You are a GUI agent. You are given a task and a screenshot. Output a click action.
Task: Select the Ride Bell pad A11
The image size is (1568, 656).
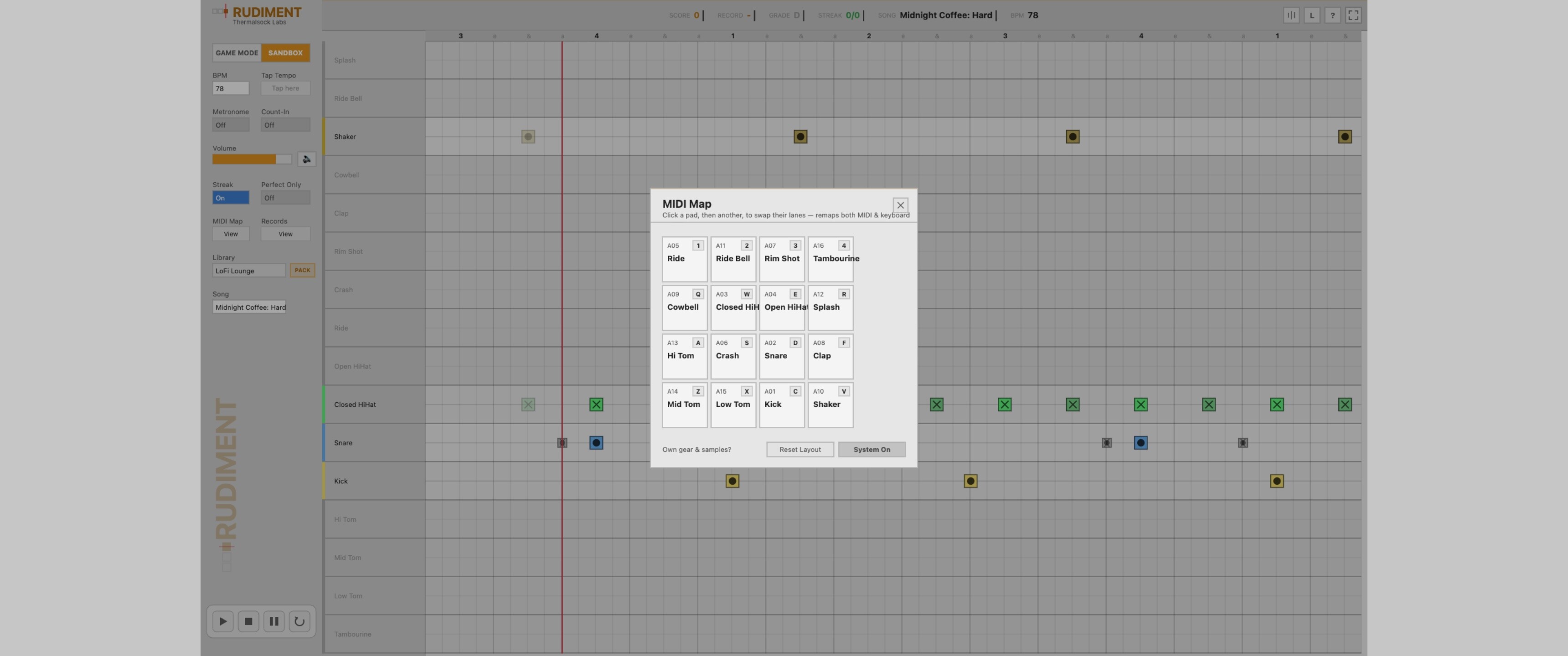[733, 259]
